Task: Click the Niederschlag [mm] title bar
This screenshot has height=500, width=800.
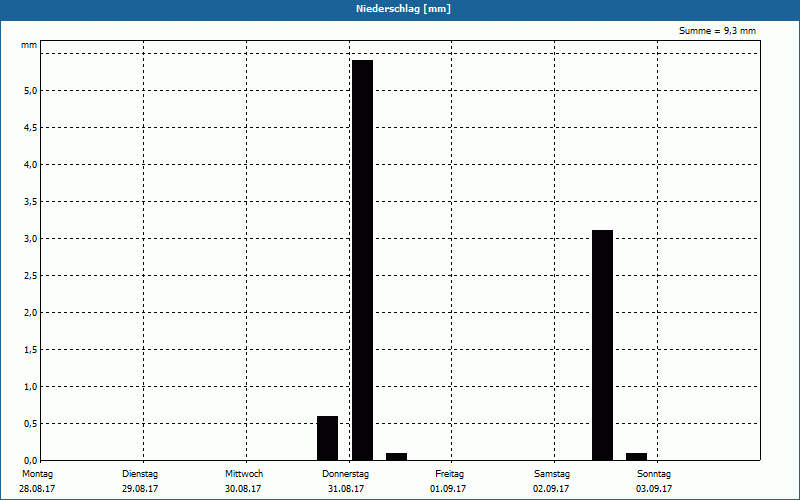Action: pos(400,9)
